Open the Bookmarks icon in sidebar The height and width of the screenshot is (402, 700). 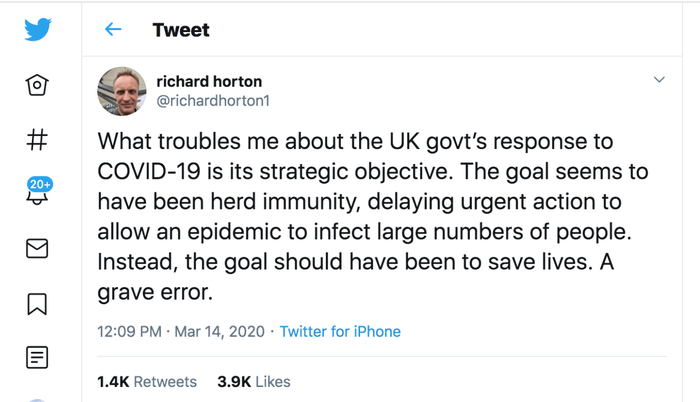pos(37,302)
